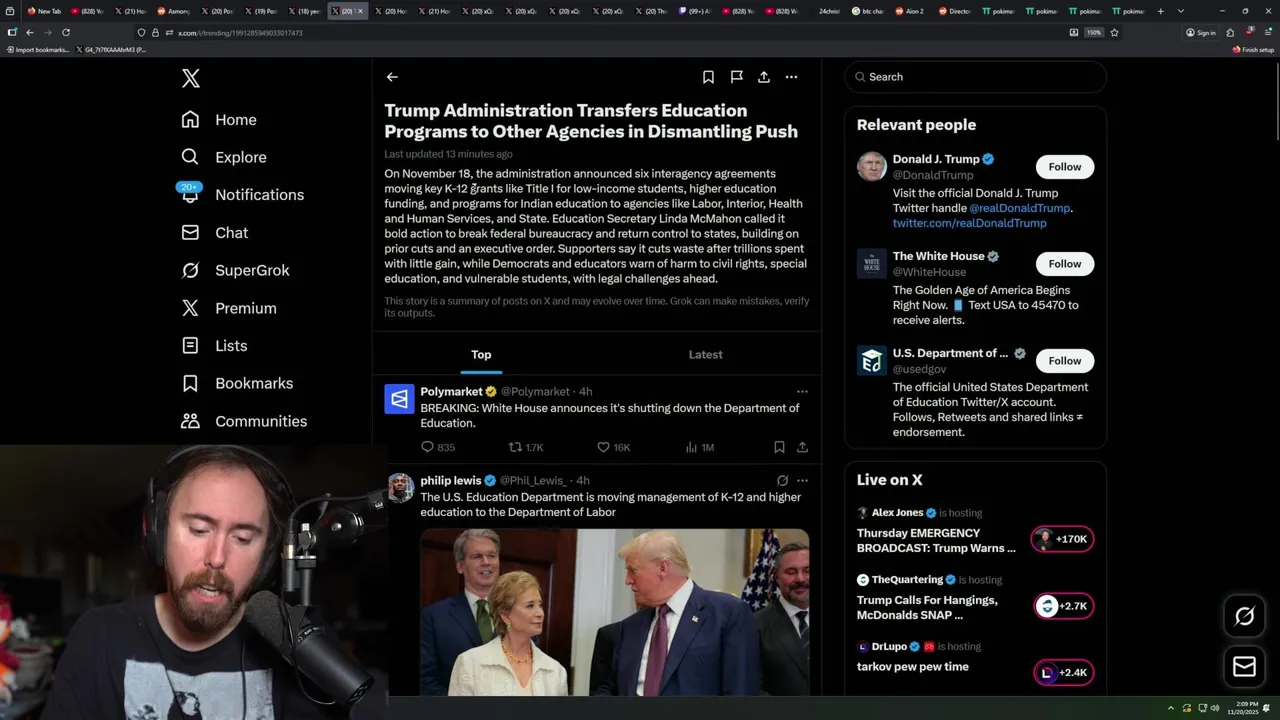Follow Donald J. Trump
This screenshot has width=1280, height=720.
tap(1065, 167)
